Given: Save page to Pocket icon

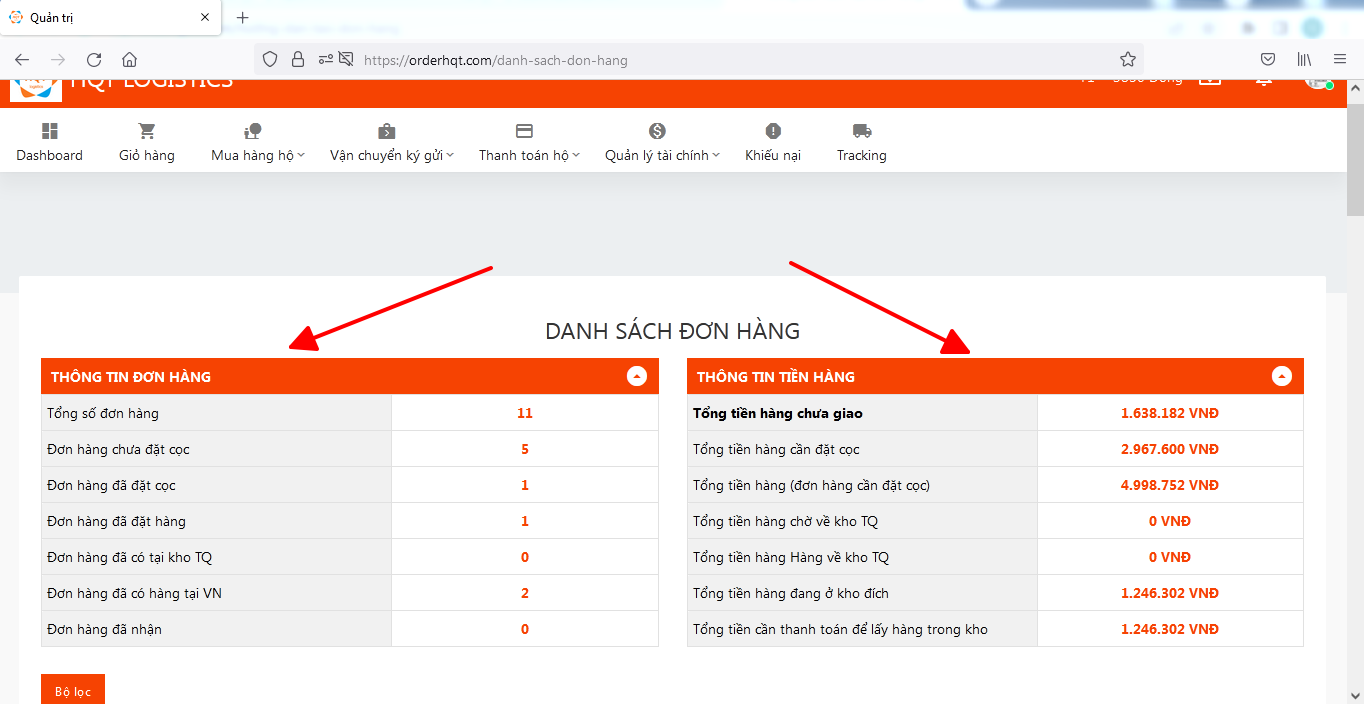Looking at the screenshot, I should 1267,60.
